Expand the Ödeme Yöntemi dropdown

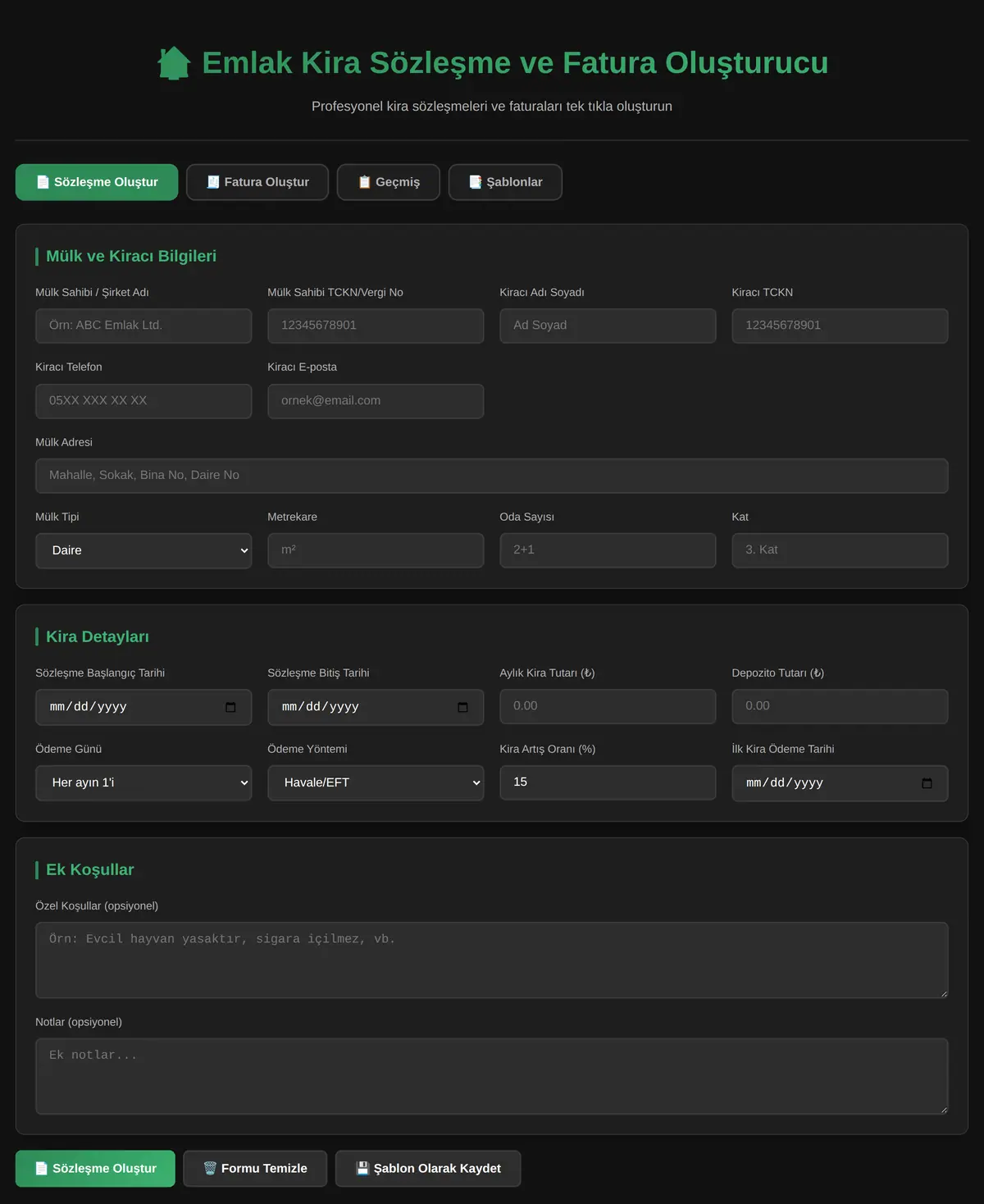(376, 782)
